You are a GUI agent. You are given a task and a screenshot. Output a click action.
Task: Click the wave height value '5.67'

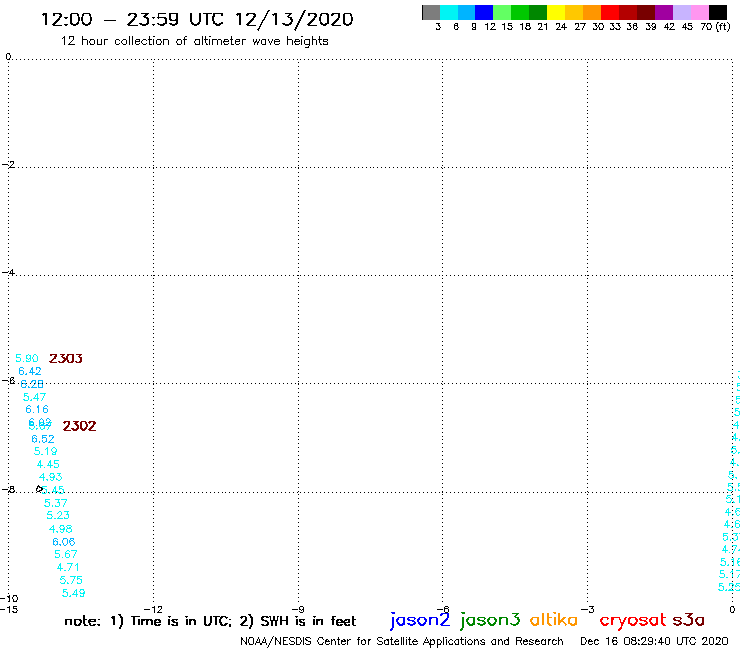(66, 554)
